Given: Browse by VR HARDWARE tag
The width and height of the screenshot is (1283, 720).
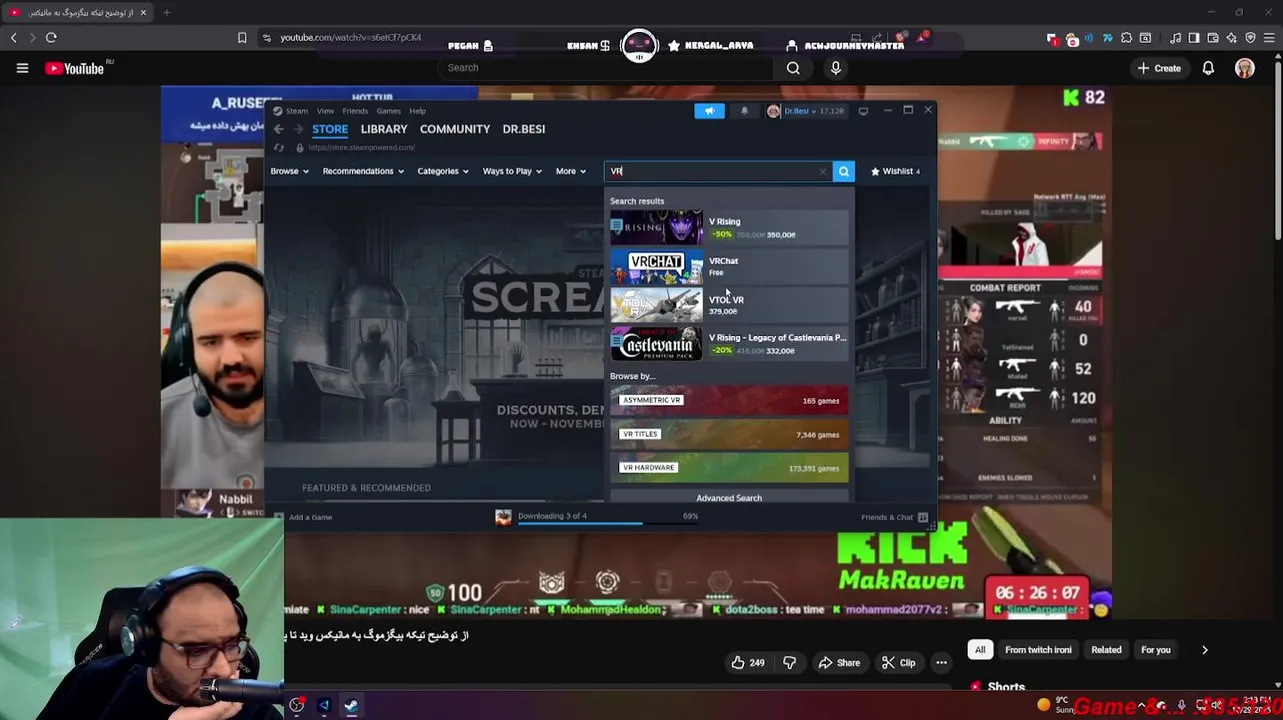Looking at the screenshot, I should tap(729, 468).
